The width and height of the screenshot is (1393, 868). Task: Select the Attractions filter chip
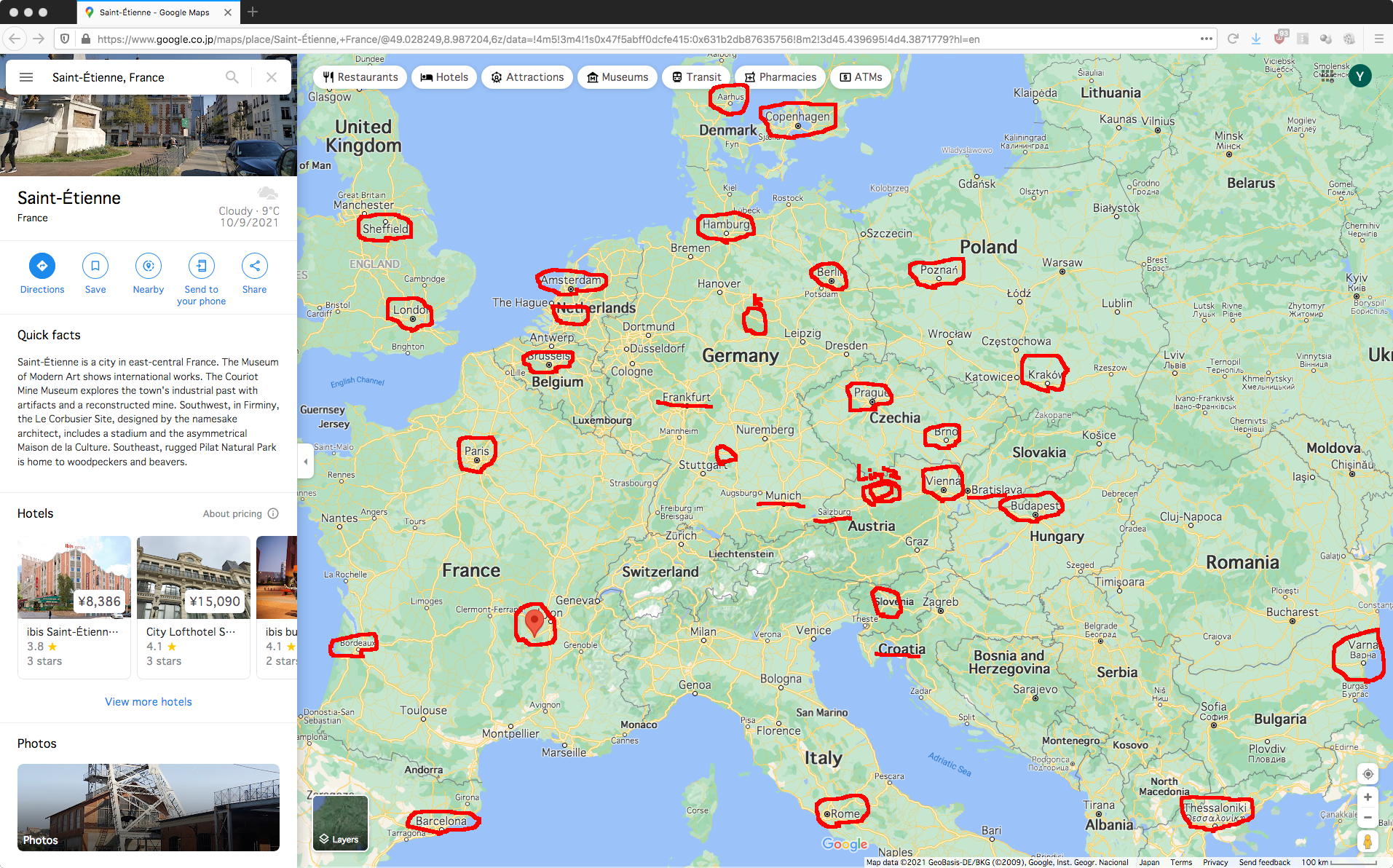(x=527, y=77)
